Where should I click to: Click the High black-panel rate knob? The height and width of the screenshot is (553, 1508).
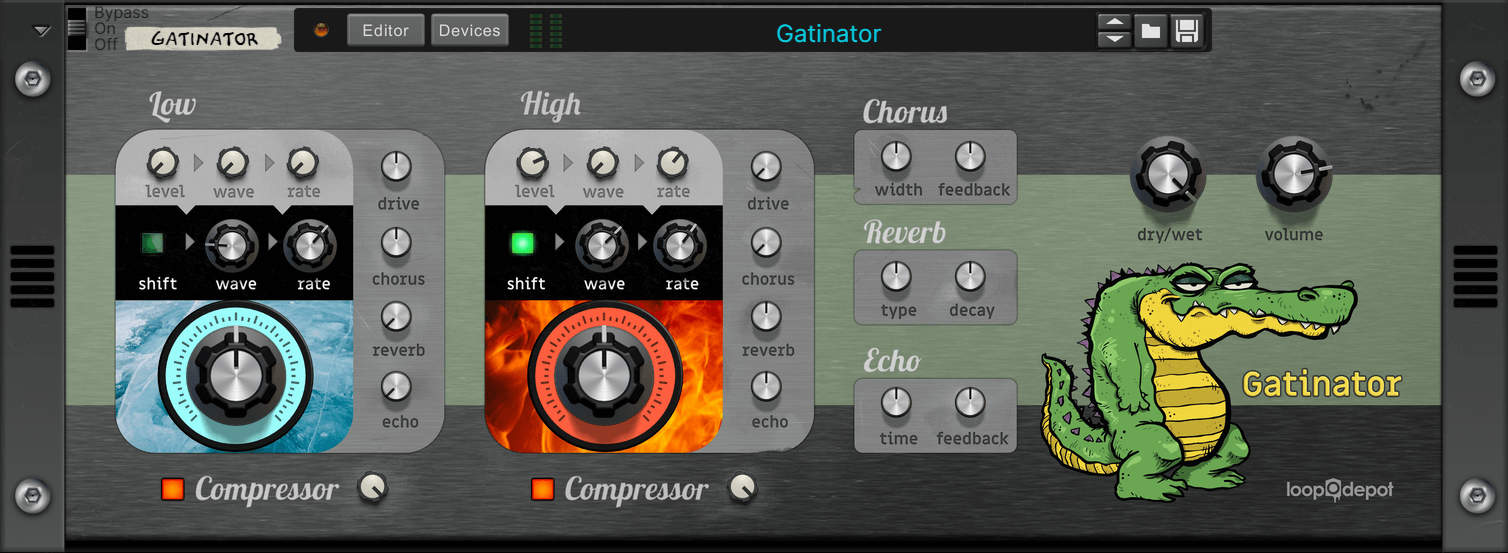(x=680, y=246)
